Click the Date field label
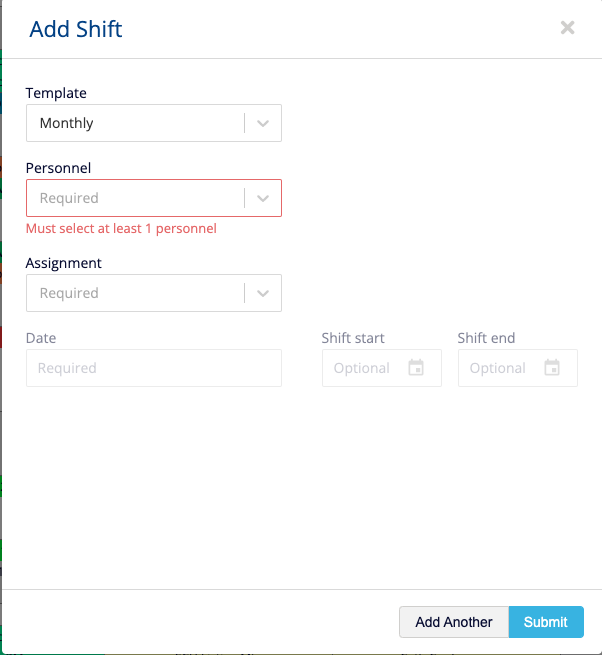602x655 pixels. tap(41, 338)
